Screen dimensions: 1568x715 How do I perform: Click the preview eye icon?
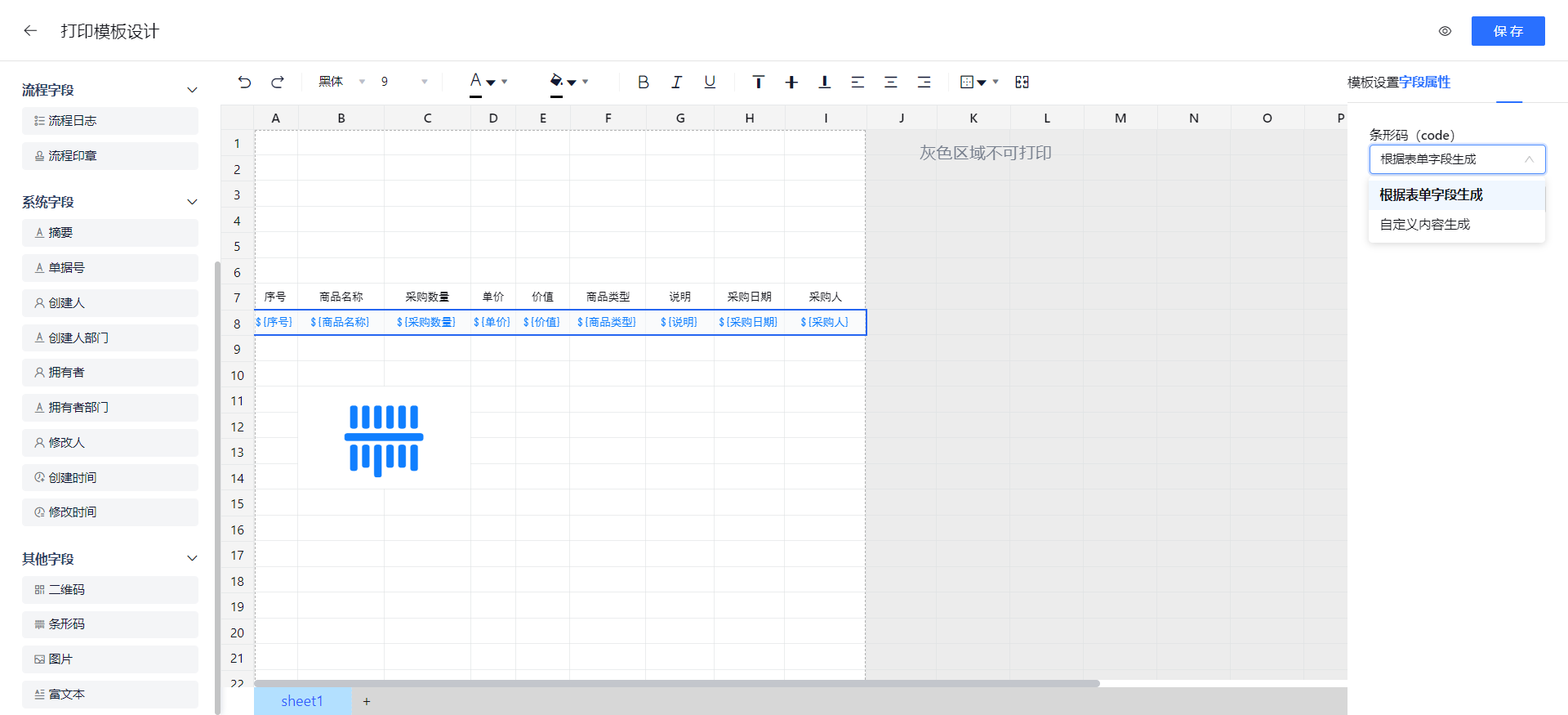point(1445,31)
